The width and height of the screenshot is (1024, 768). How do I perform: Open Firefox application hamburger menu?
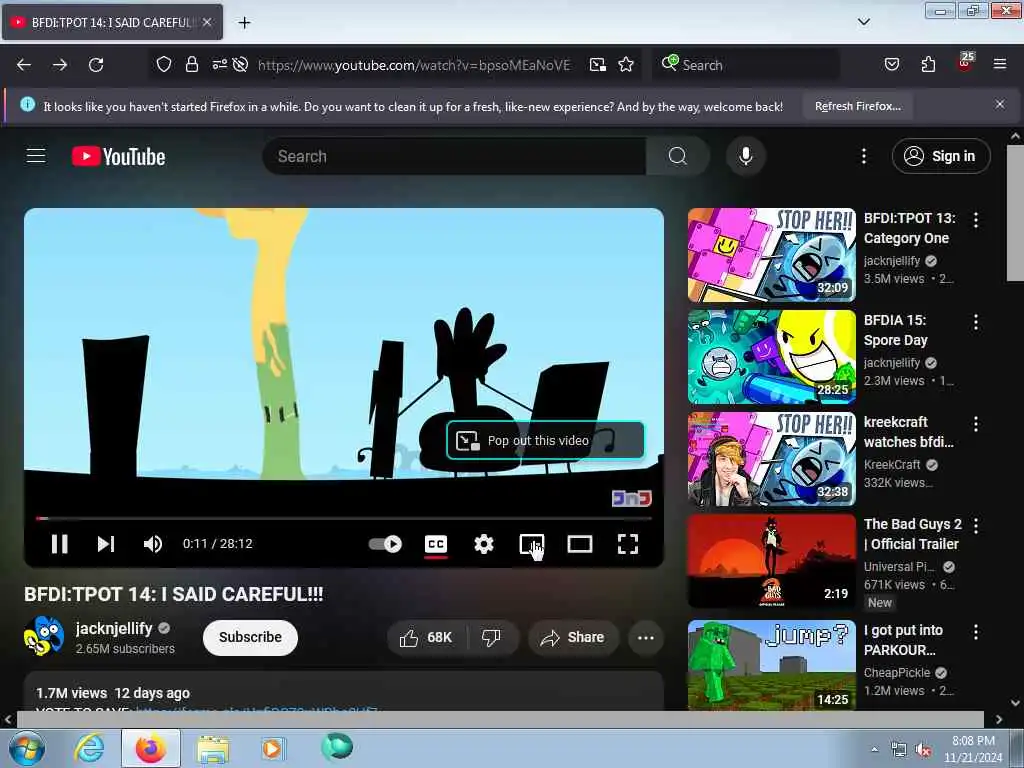[1000, 64]
